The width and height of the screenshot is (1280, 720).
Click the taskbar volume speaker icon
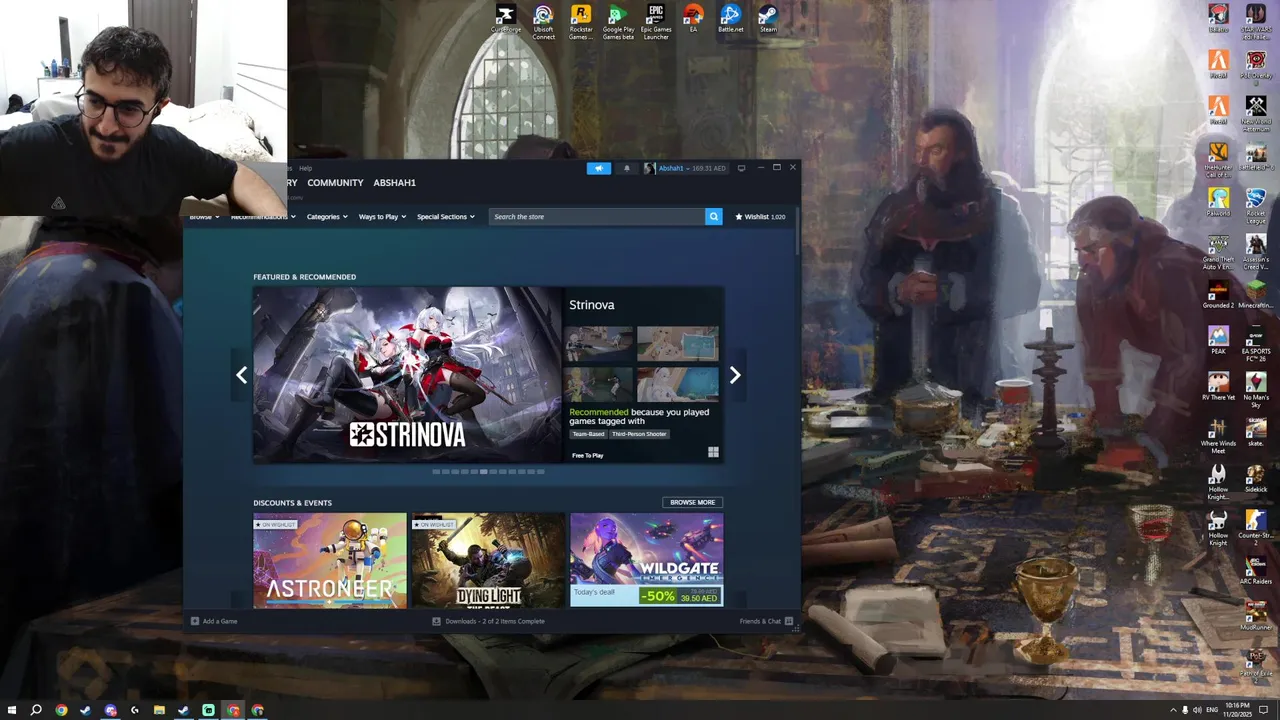coord(1198,710)
